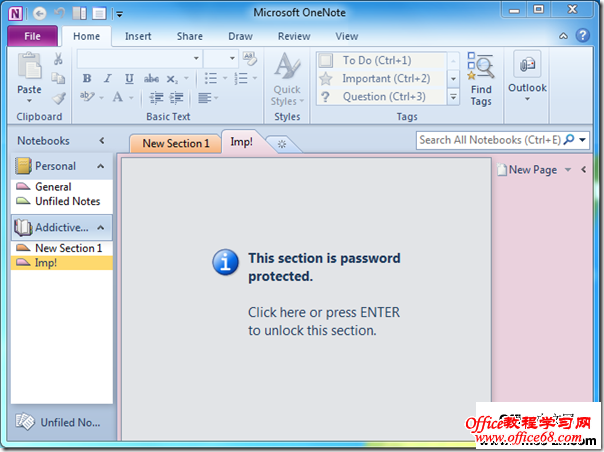The width and height of the screenshot is (604, 452).
Task: Select the Imp! section tab
Action: pos(242,142)
